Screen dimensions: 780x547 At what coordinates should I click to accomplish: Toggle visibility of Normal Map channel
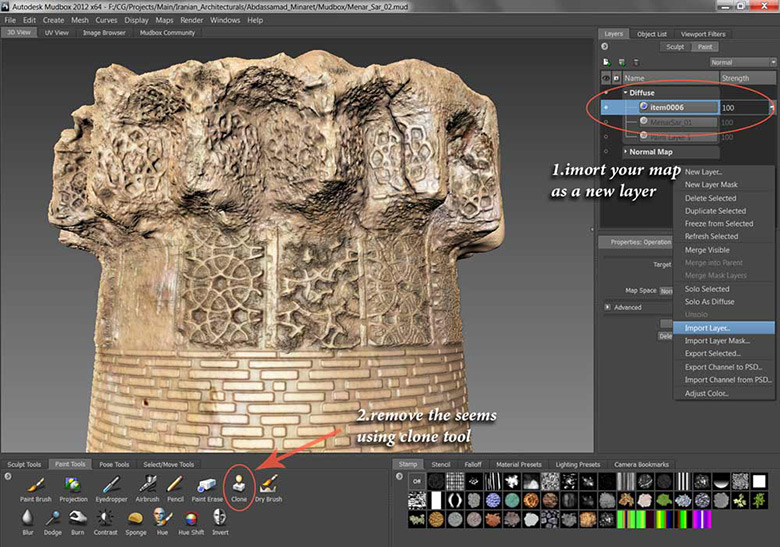(606, 152)
